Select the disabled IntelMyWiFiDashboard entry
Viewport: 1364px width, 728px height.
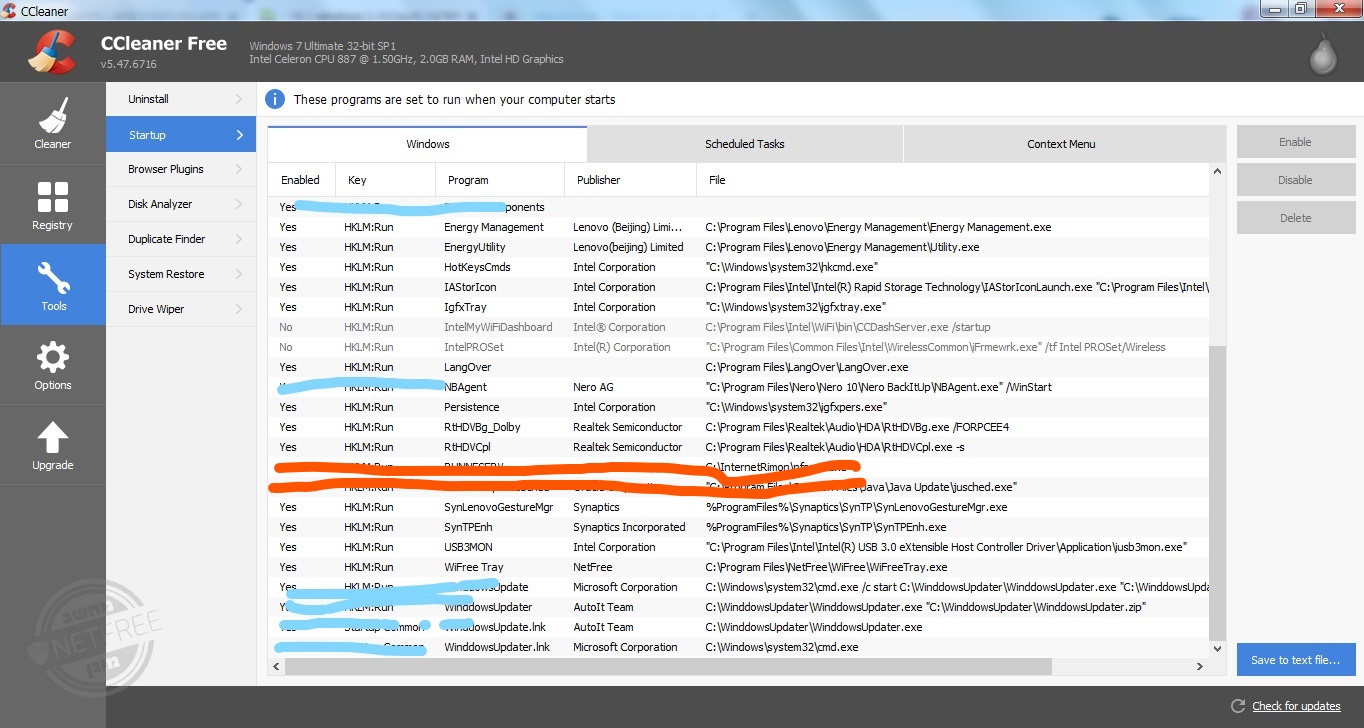739,327
